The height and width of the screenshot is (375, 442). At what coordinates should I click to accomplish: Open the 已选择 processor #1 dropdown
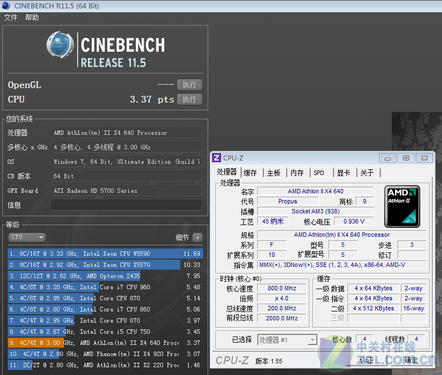[x=287, y=340]
